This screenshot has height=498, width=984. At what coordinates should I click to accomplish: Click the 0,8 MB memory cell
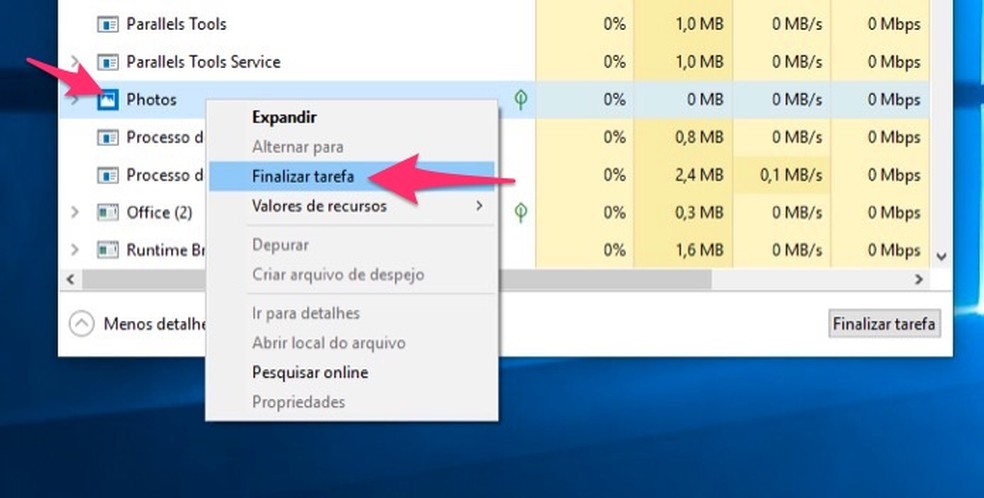pos(683,137)
